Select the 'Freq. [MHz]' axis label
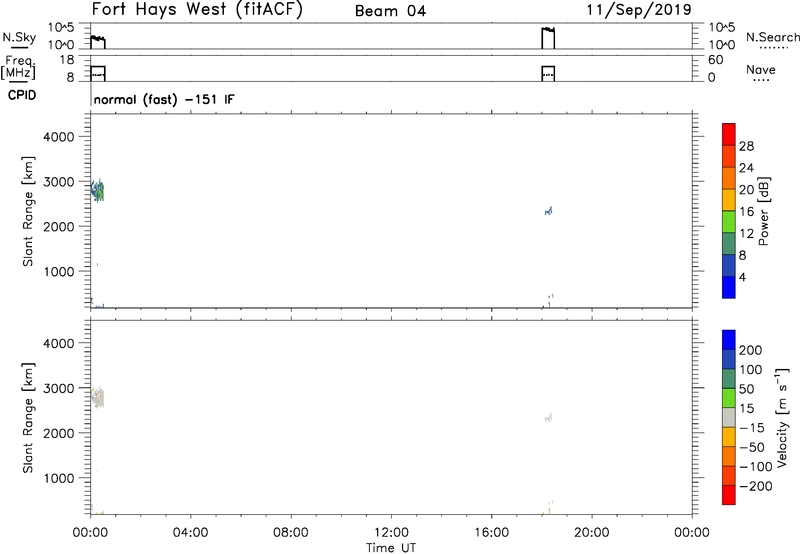The image size is (800, 554). click(18, 68)
